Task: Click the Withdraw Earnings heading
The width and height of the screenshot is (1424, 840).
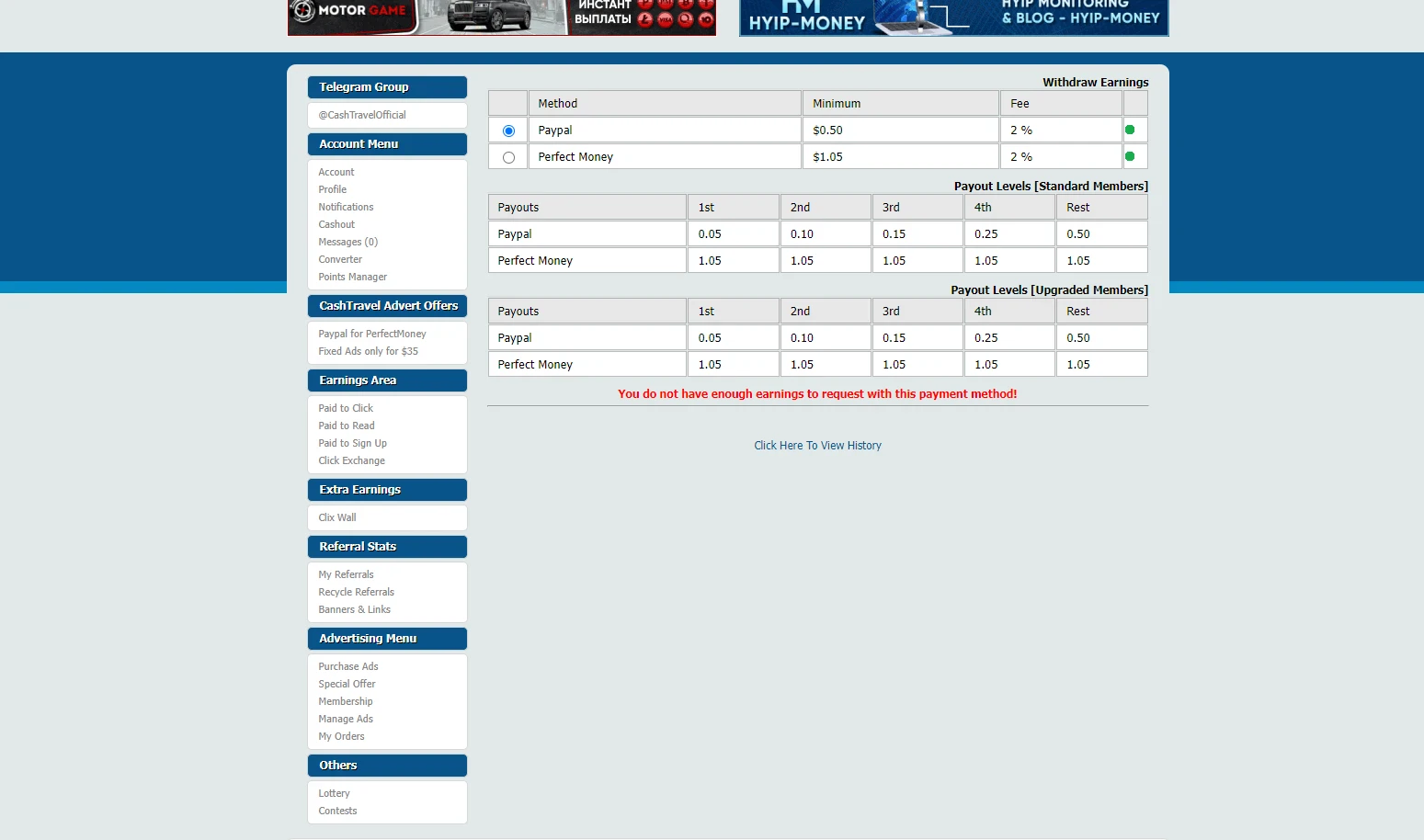Action: (1096, 82)
